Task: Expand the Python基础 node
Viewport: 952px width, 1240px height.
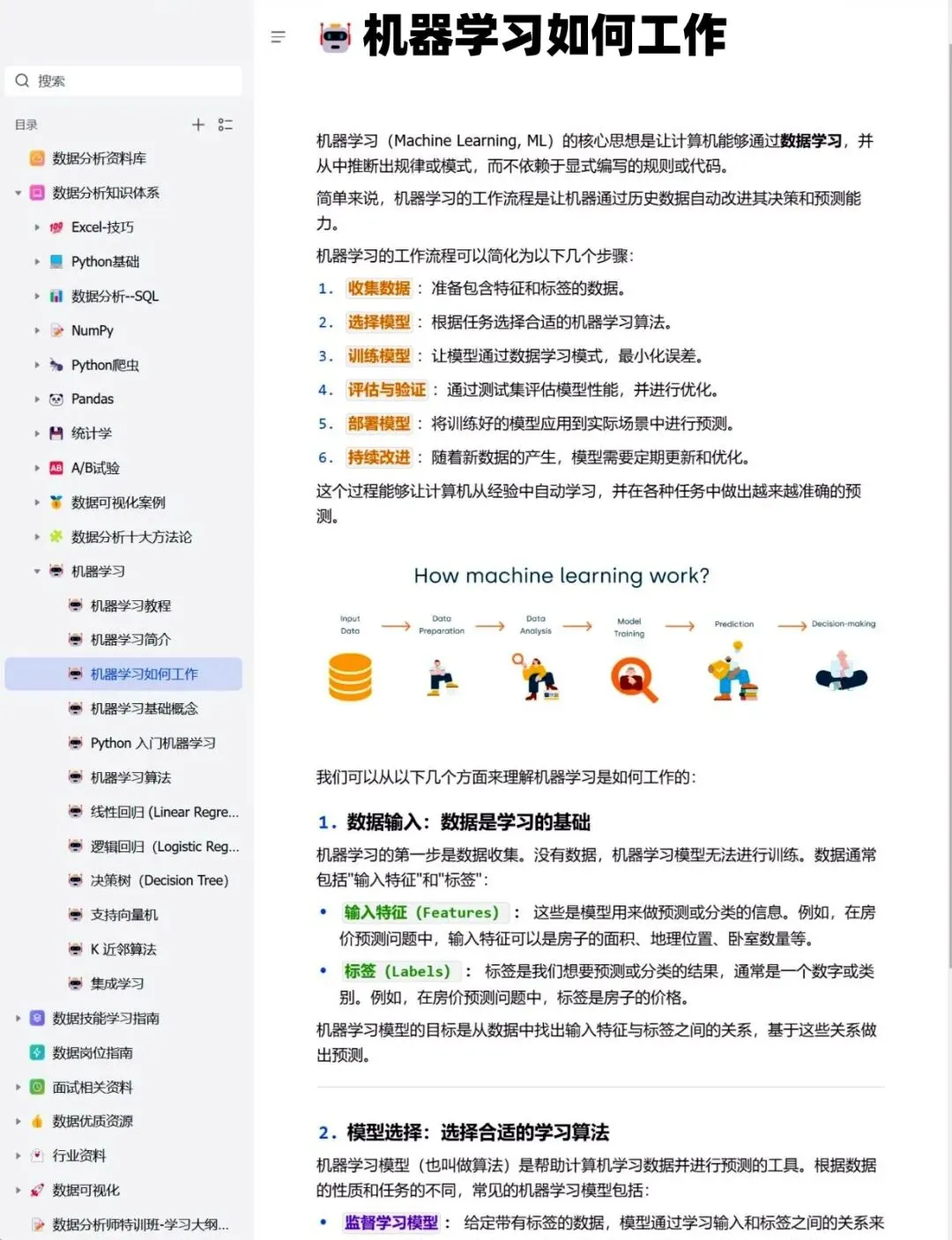Action: point(37,262)
